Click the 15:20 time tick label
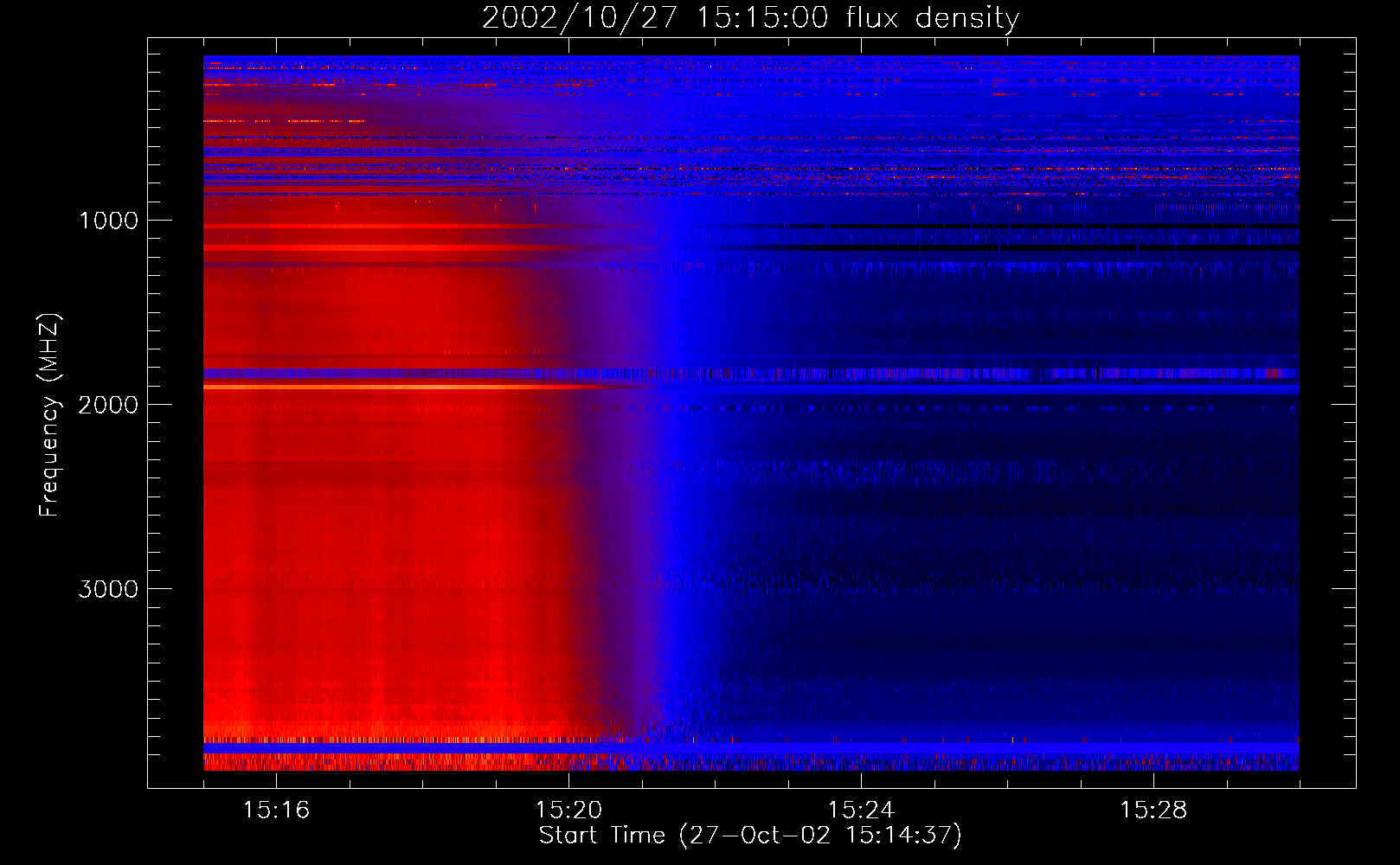This screenshot has height=865, width=1400. tap(568, 811)
